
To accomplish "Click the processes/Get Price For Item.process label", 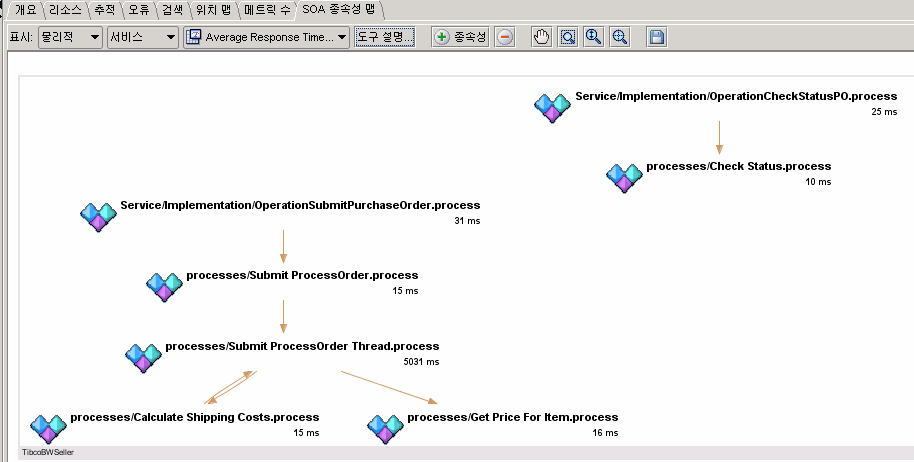I will coord(512,417).
